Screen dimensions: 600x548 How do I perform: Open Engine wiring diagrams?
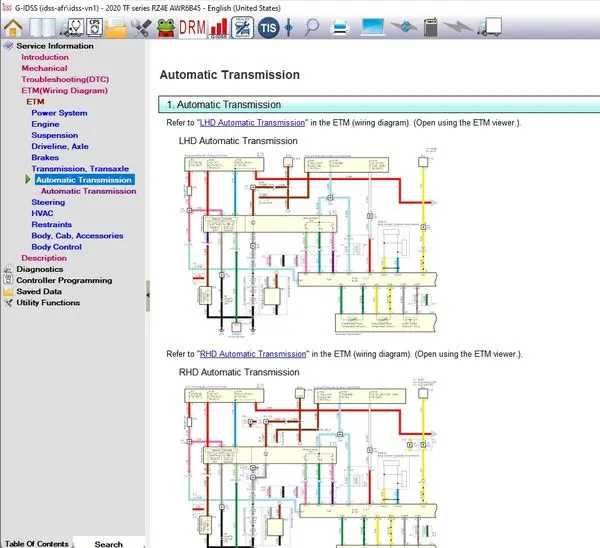tap(45, 124)
